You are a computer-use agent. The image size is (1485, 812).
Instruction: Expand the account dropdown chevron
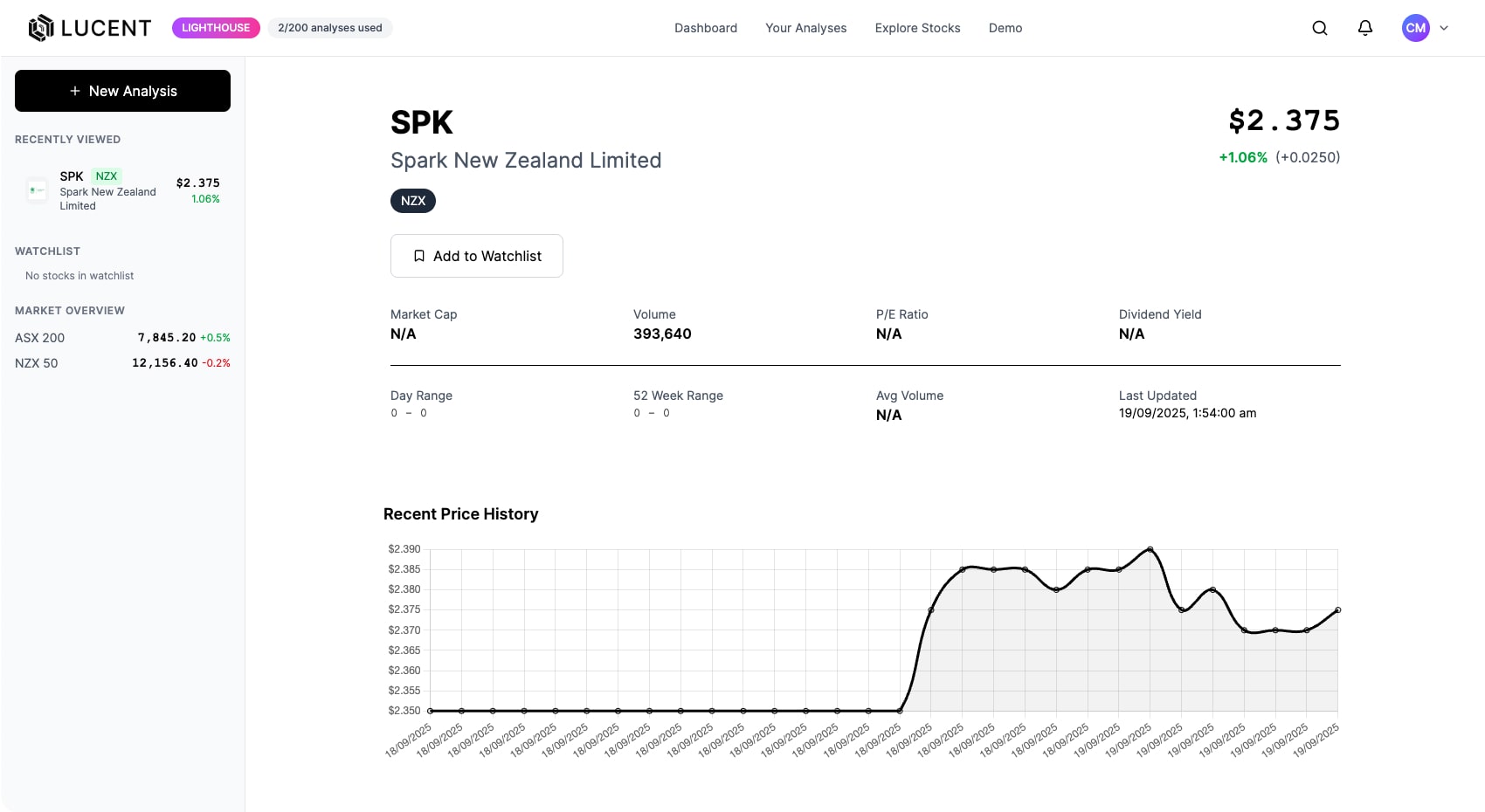pyautogui.click(x=1444, y=28)
